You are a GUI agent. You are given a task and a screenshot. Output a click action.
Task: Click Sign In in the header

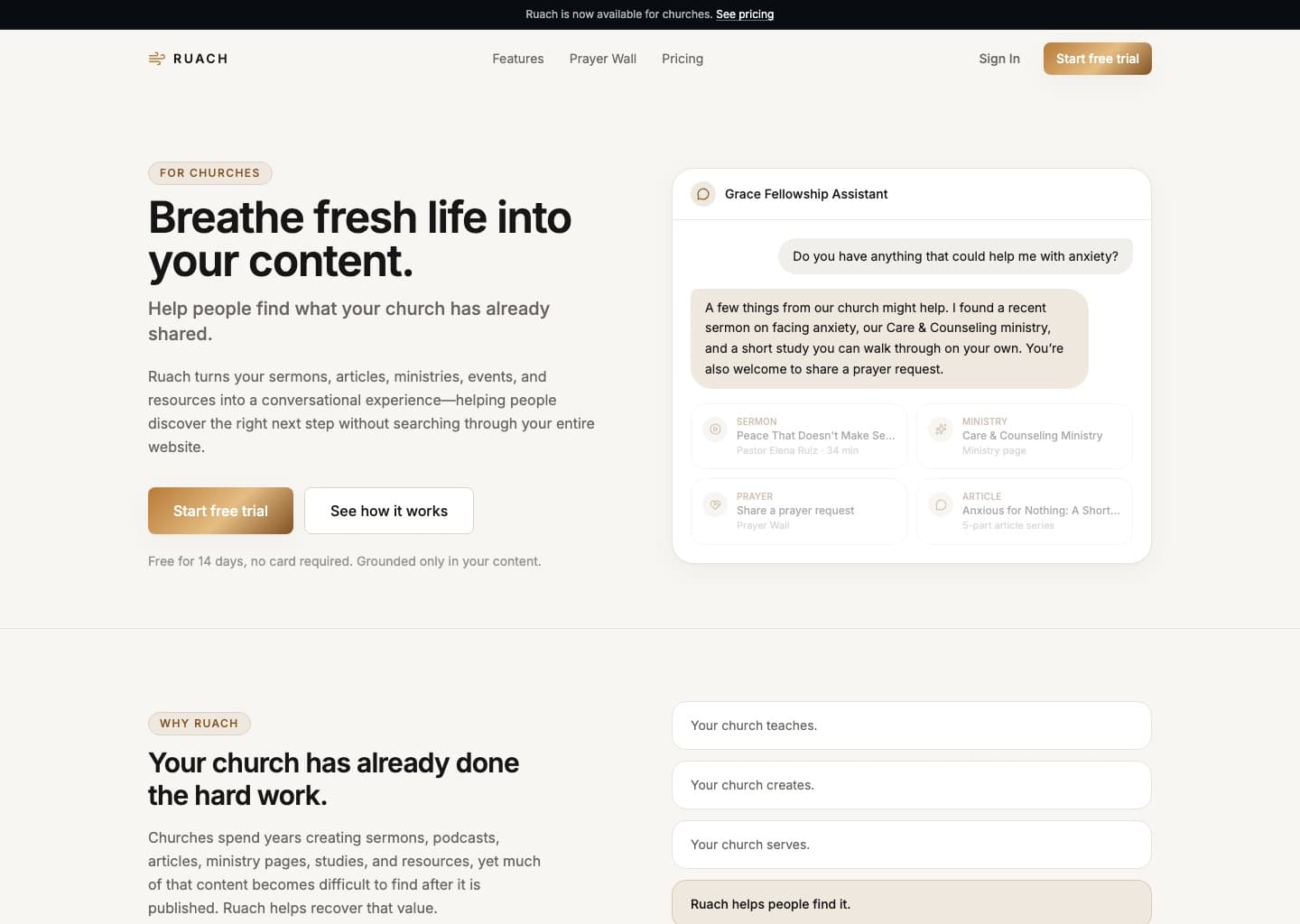[999, 59]
